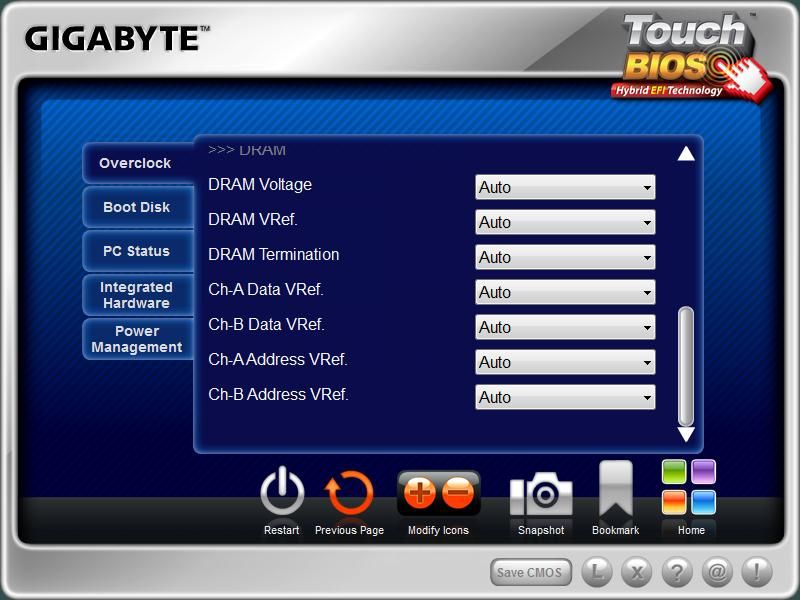The image size is (800, 600).
Task: Click the round L button
Action: tap(596, 572)
